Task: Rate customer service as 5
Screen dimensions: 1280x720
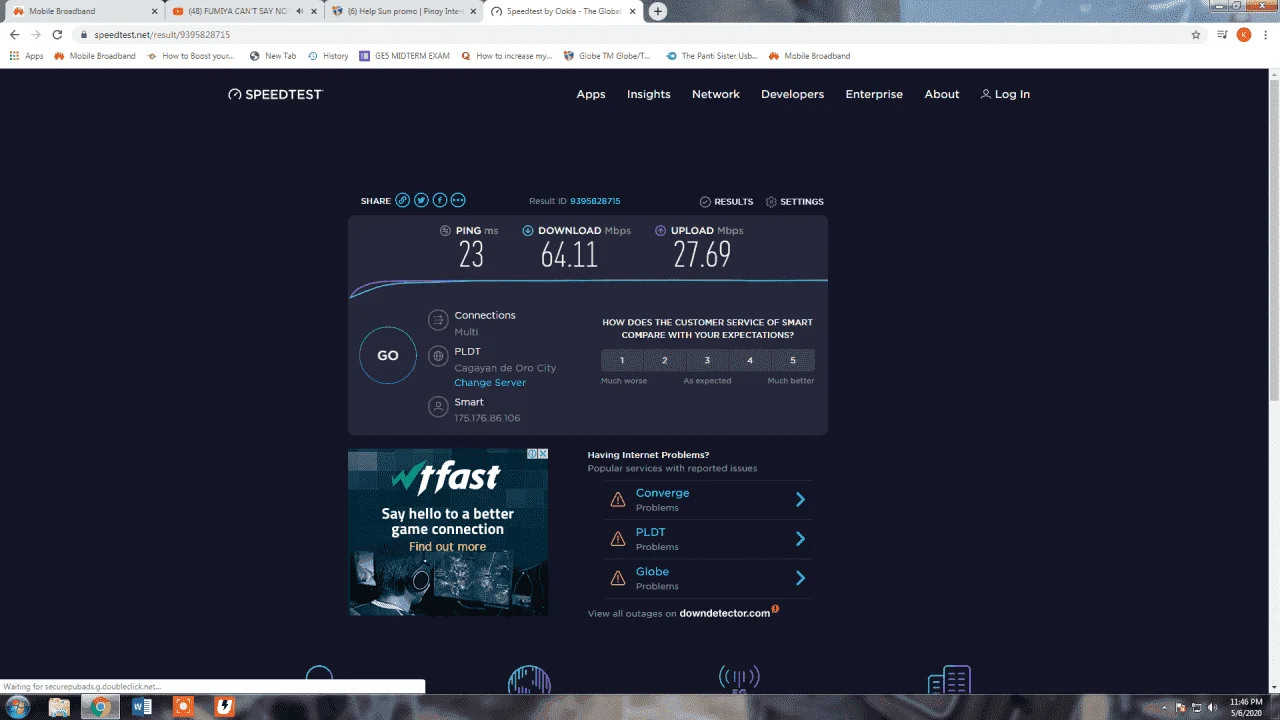Action: click(x=793, y=360)
